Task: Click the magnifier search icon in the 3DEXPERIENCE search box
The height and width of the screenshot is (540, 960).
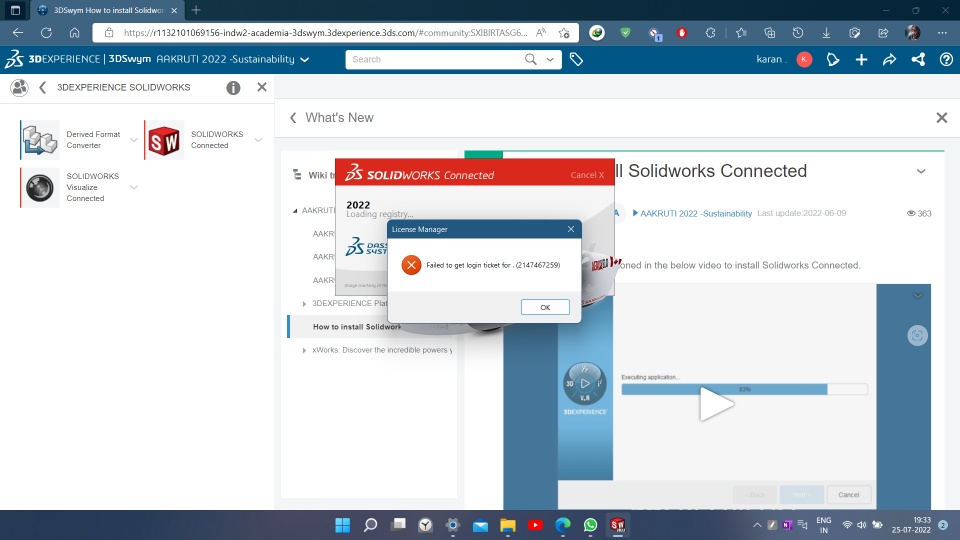Action: [x=531, y=59]
